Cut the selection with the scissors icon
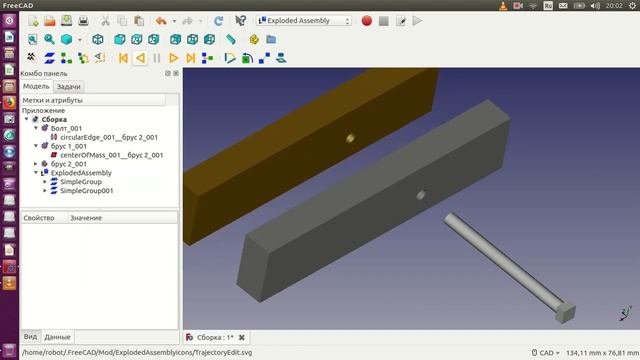Image resolution: width=640 pixels, height=360 pixels. click(105, 21)
